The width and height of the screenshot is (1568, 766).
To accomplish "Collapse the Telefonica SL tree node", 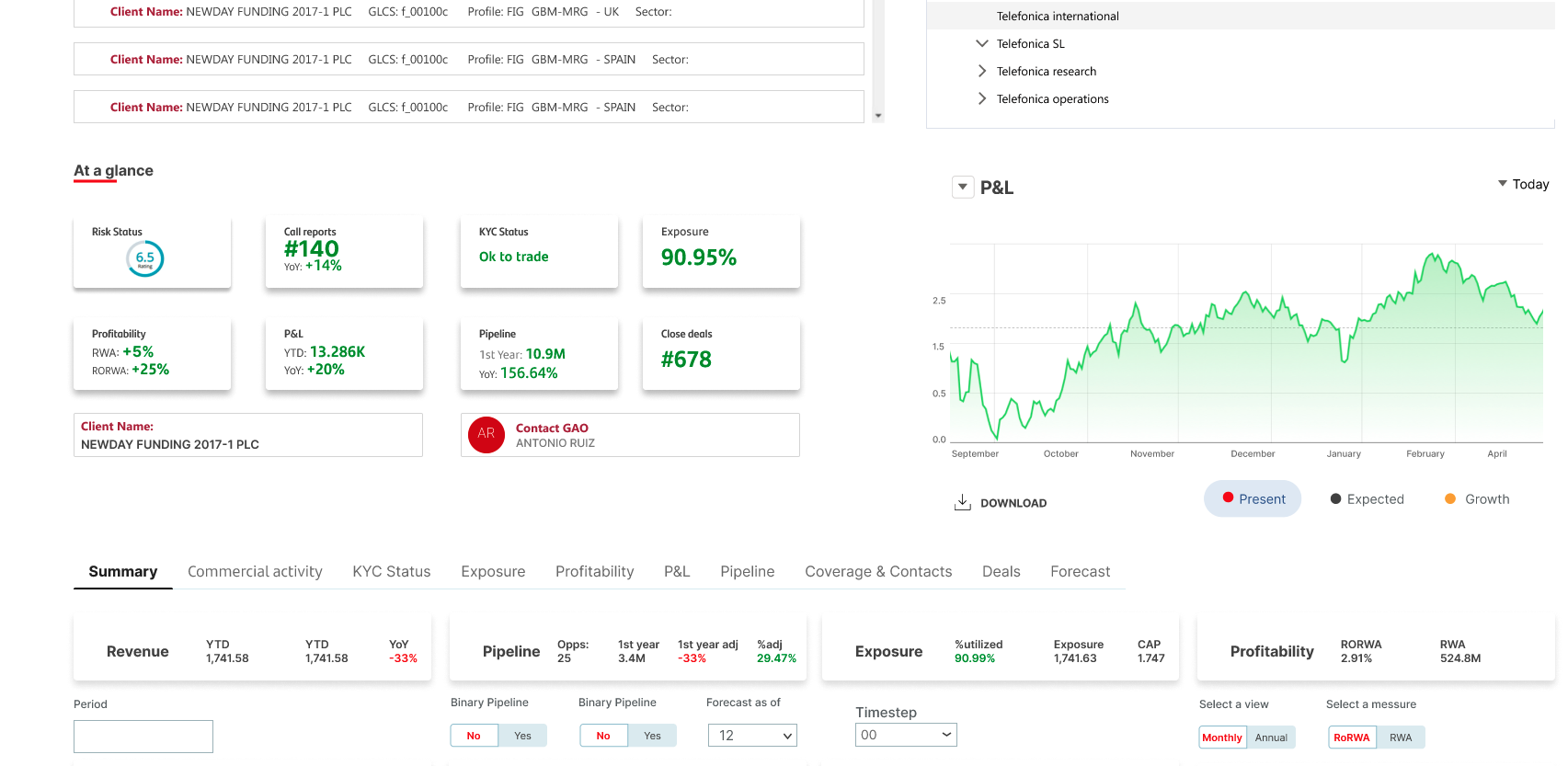I will (982, 43).
